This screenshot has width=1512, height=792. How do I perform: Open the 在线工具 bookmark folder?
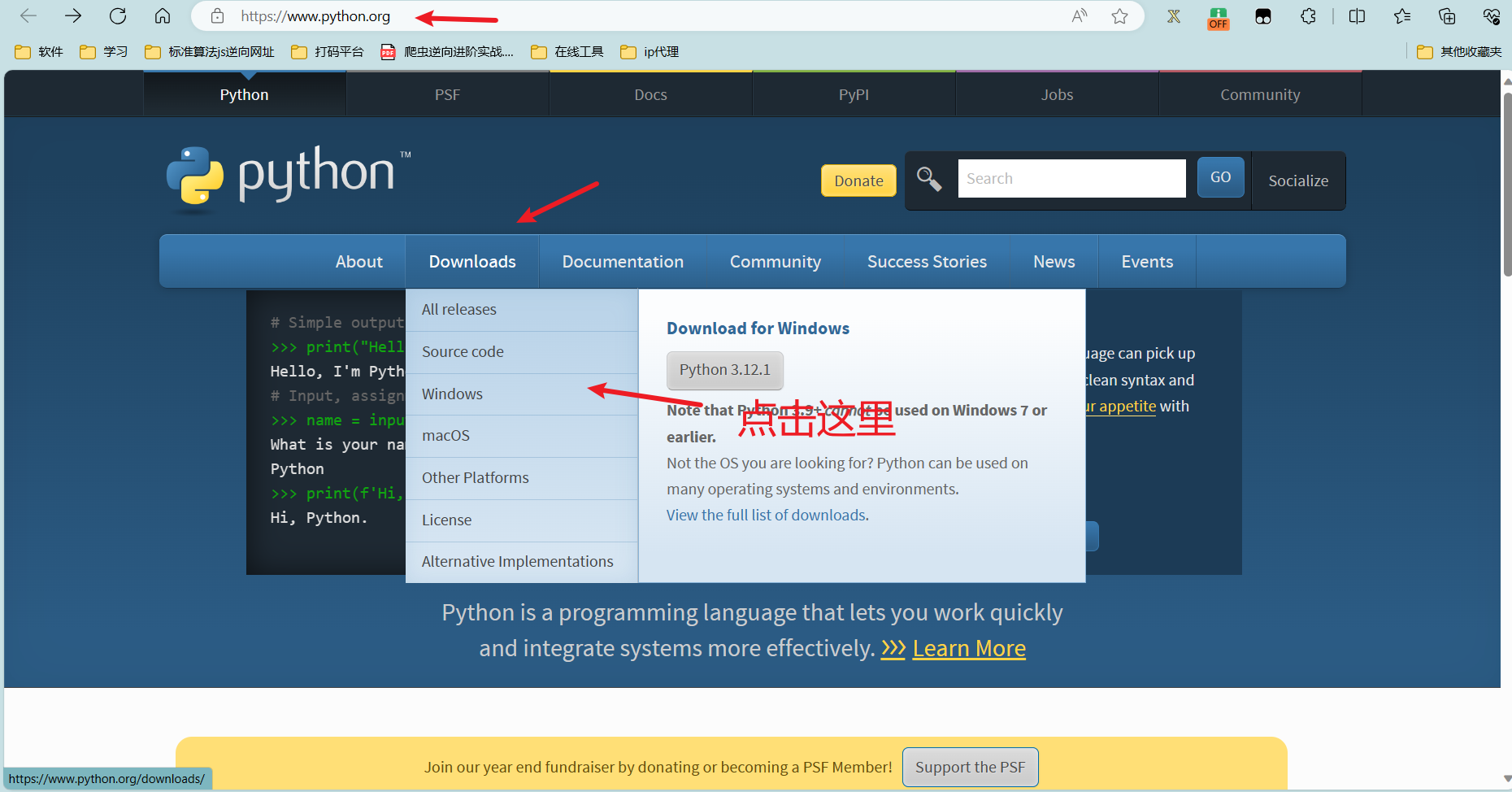coord(567,52)
